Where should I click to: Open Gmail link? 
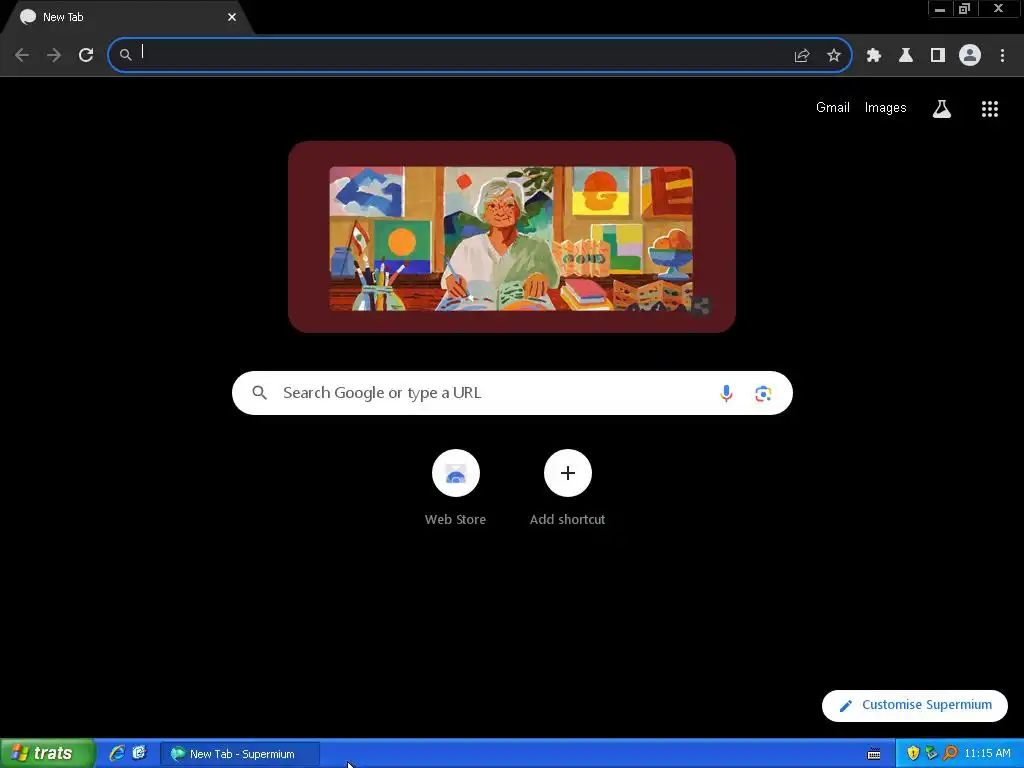833,108
